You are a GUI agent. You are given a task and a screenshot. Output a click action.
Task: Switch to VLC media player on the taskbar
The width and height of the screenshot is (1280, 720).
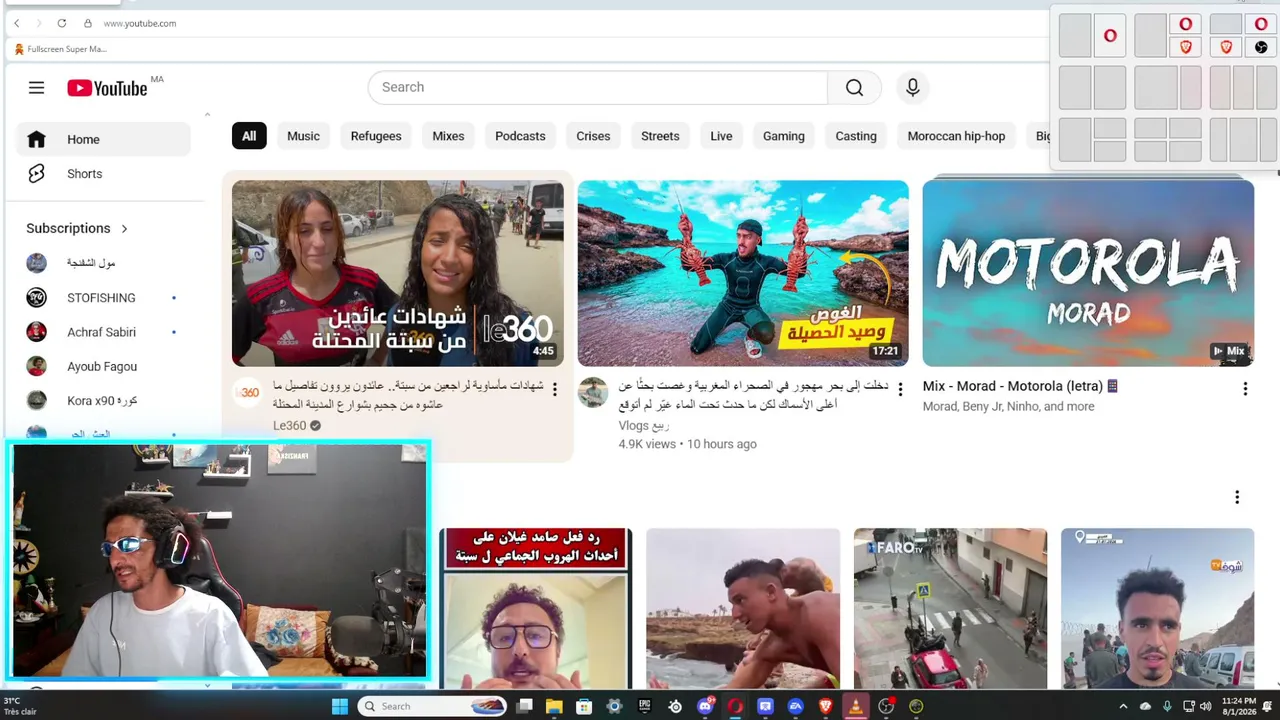tap(856, 706)
